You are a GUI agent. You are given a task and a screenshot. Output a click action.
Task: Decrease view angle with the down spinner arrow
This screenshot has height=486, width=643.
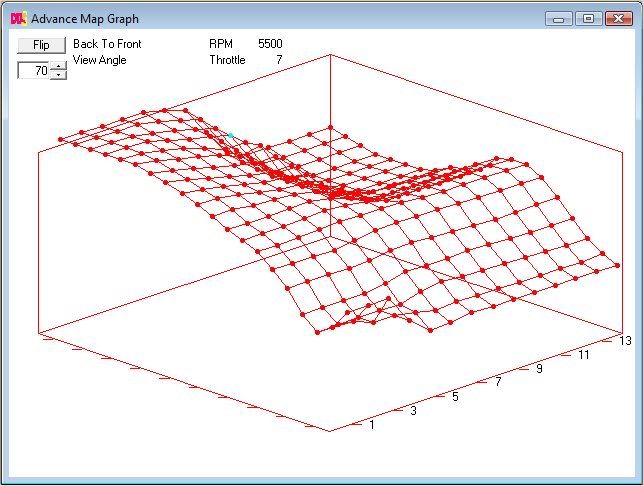(x=59, y=75)
